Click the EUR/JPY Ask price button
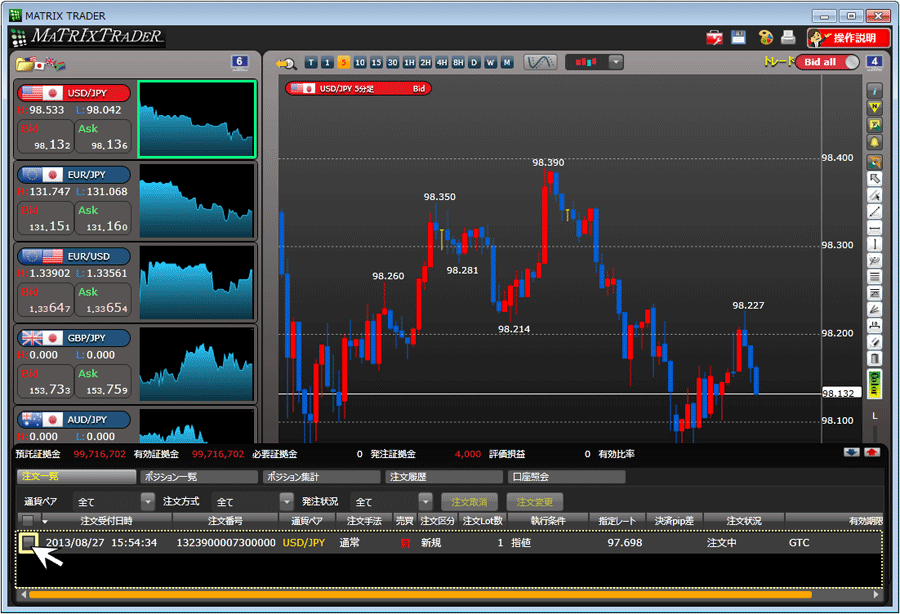 pyautogui.click(x=103, y=218)
